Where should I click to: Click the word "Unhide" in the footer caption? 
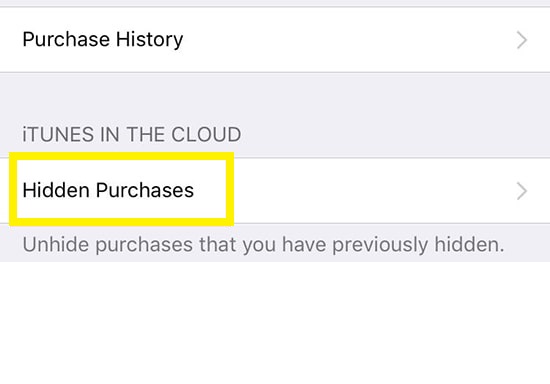point(56,244)
